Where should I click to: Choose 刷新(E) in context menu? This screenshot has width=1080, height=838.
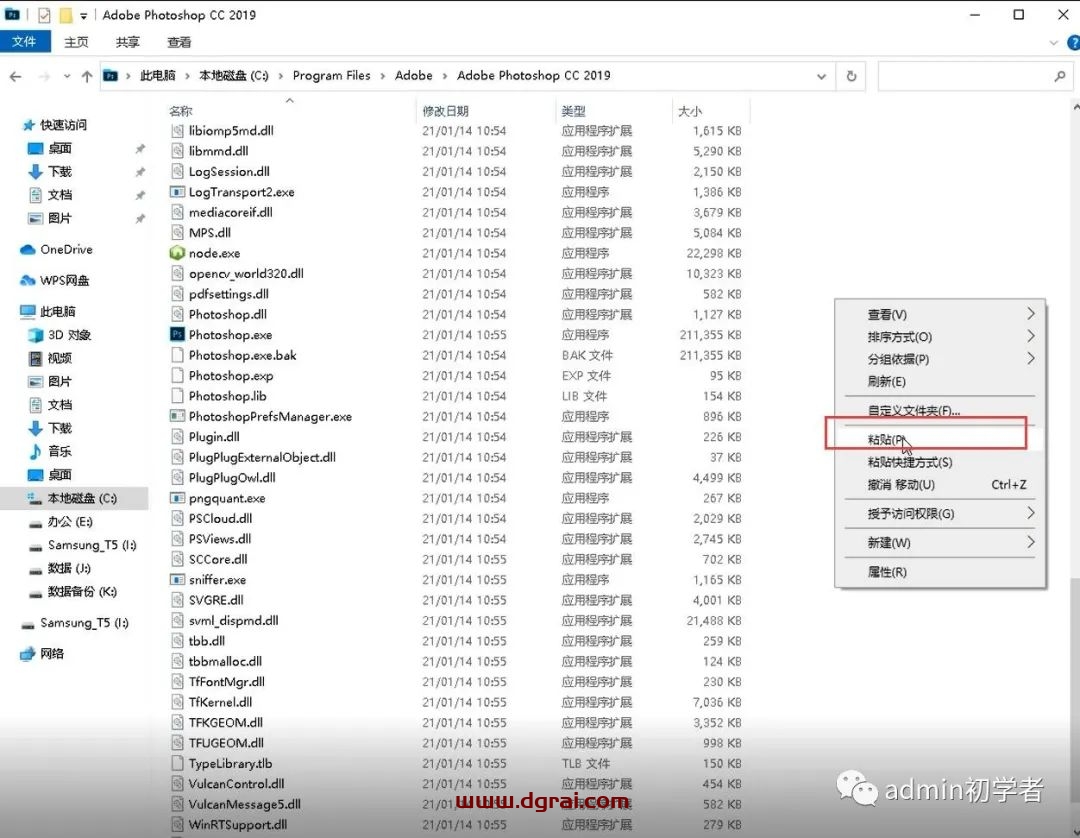tap(941, 381)
